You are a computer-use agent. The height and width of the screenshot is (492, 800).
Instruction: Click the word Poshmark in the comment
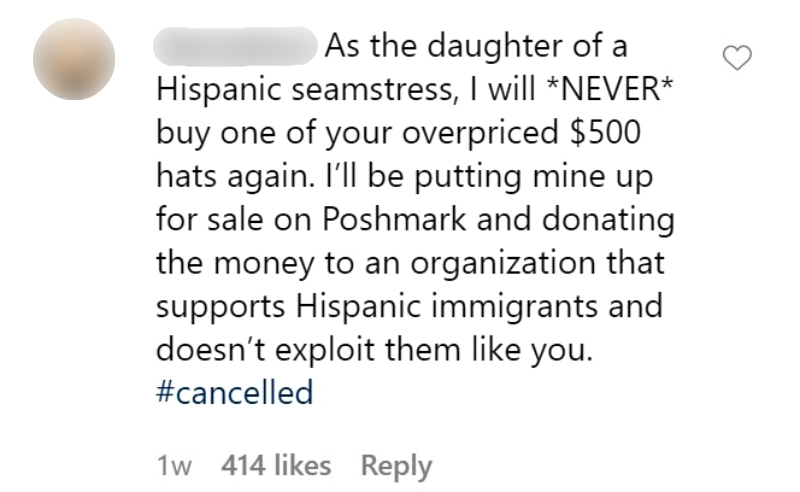(394, 219)
